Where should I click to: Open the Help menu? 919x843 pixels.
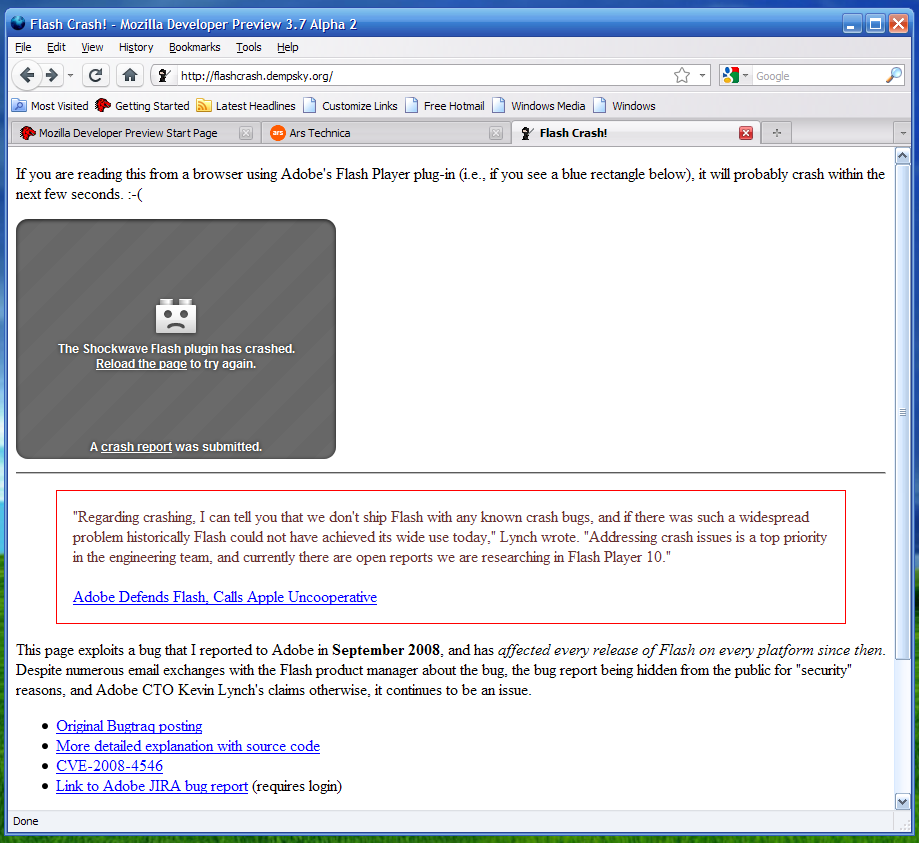[x=288, y=47]
